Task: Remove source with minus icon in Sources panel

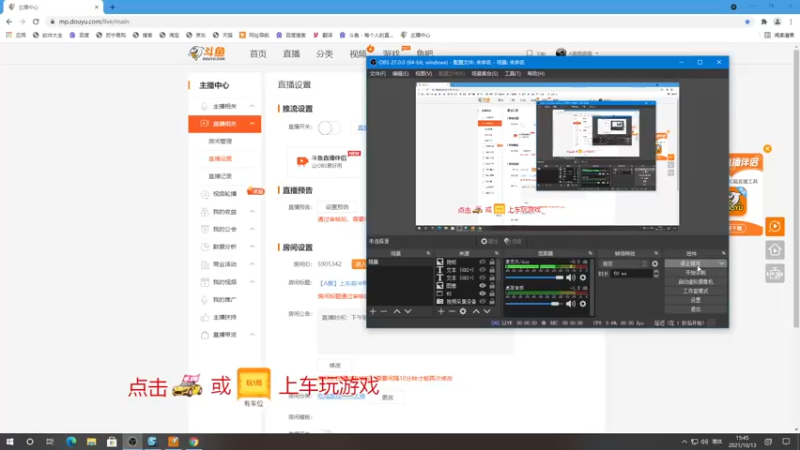Action: tap(452, 311)
